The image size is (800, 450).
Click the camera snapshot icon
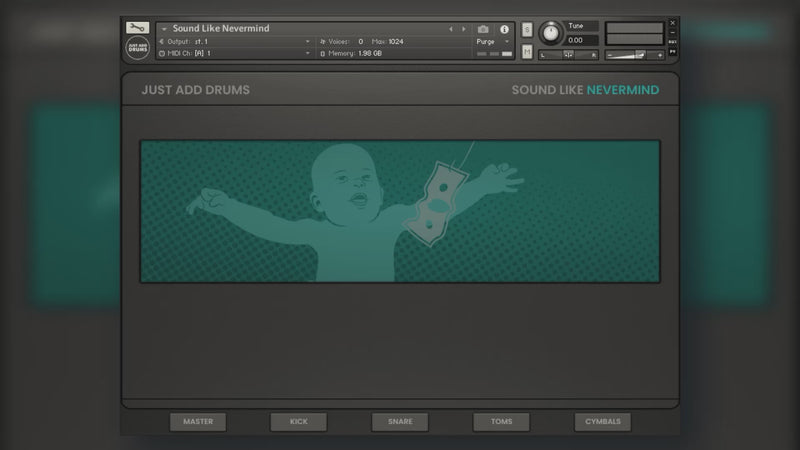[x=483, y=29]
